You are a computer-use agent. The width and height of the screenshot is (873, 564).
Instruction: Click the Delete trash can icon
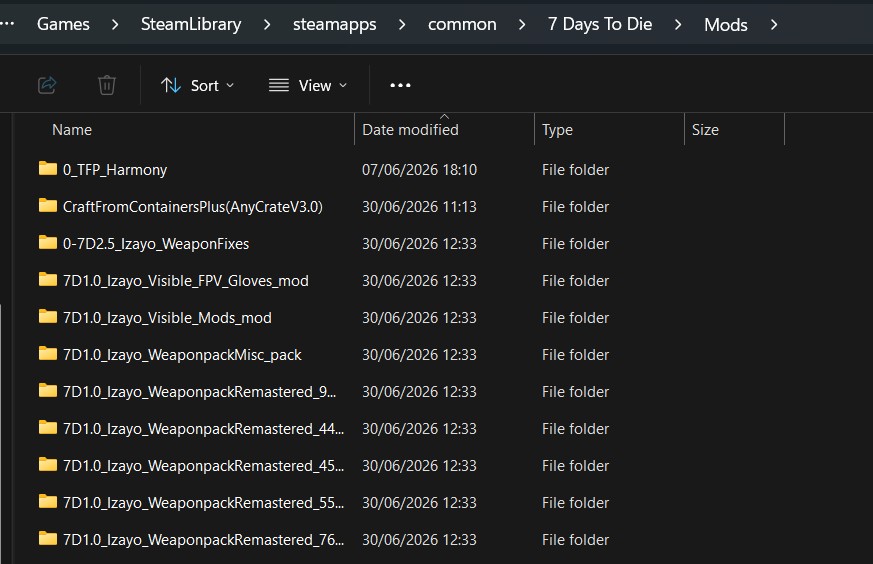tap(106, 85)
